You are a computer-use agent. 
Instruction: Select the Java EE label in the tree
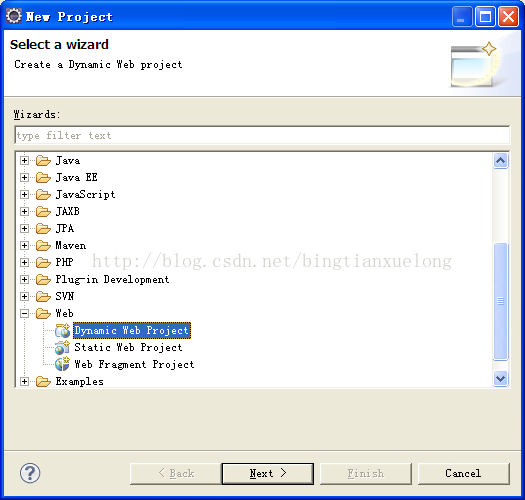(77, 177)
